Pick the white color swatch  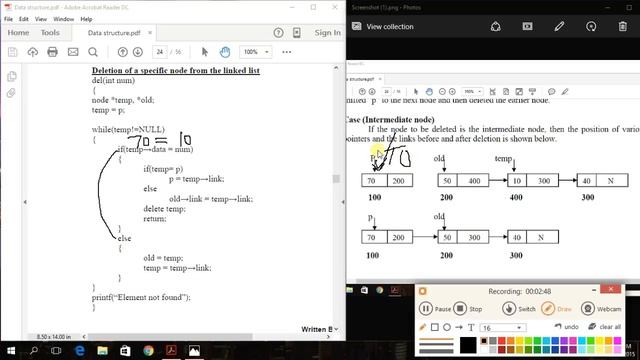[x=484, y=349]
